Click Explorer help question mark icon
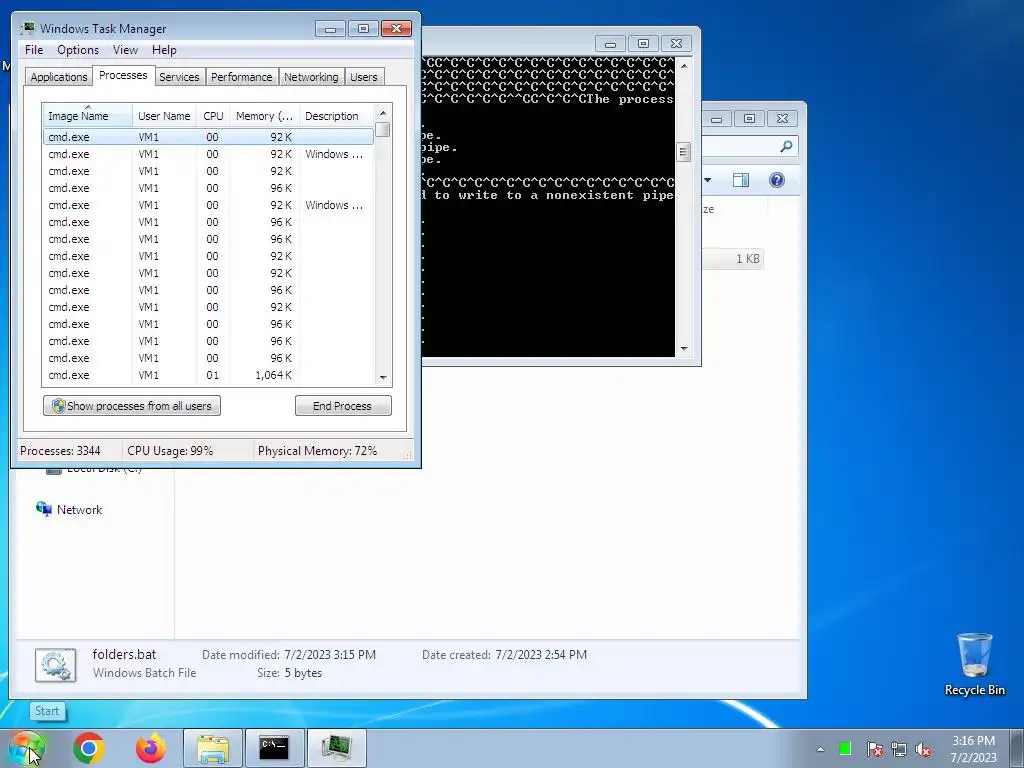 click(776, 180)
